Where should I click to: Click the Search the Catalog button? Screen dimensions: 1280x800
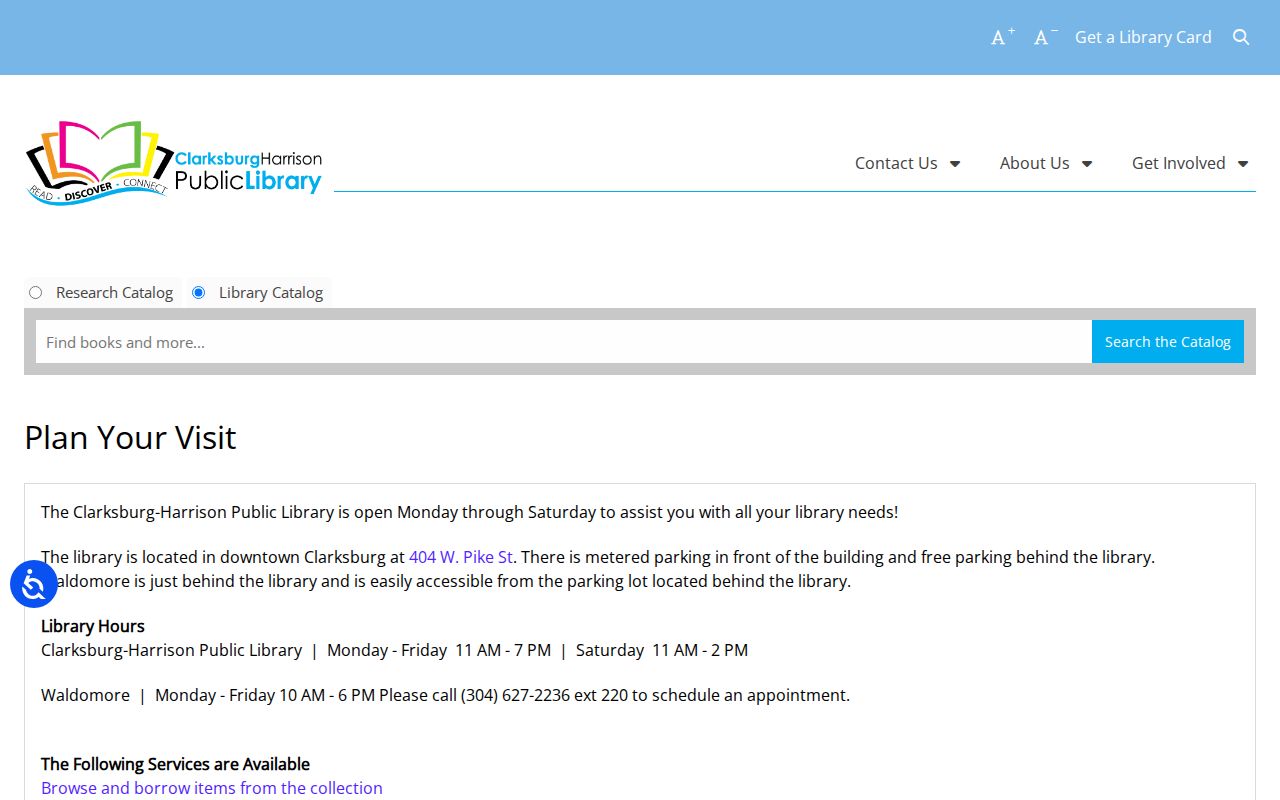1168,342
